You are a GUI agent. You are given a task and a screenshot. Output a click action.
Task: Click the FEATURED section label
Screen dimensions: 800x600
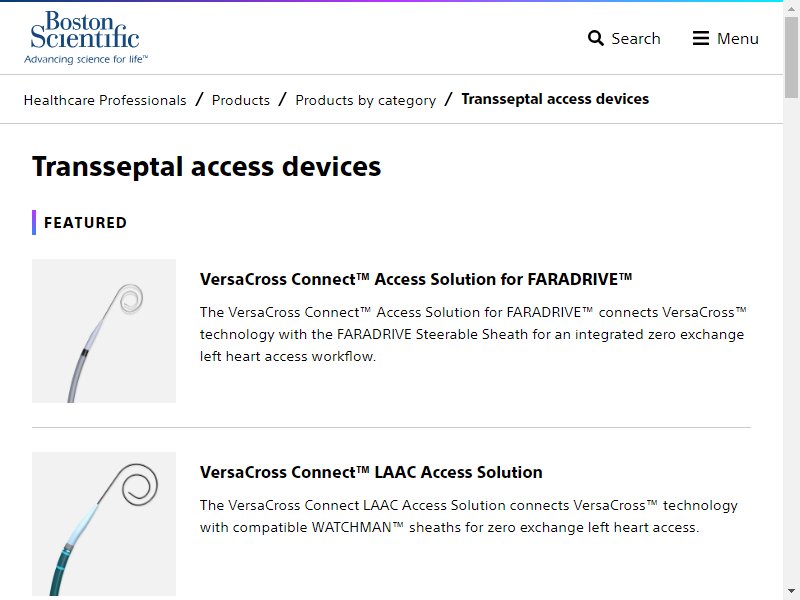point(85,222)
